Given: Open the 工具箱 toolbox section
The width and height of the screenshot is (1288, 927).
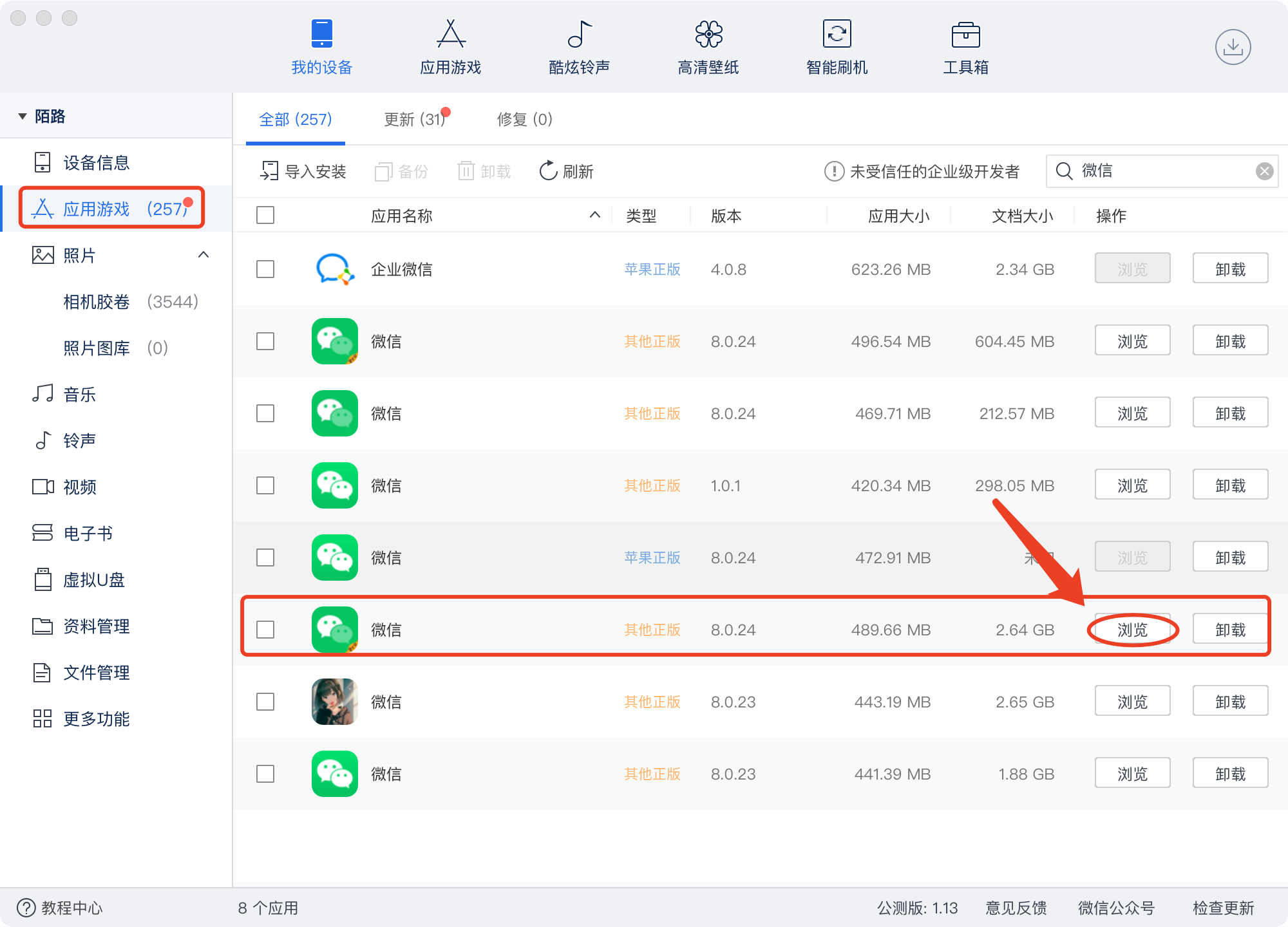Looking at the screenshot, I should (x=965, y=48).
